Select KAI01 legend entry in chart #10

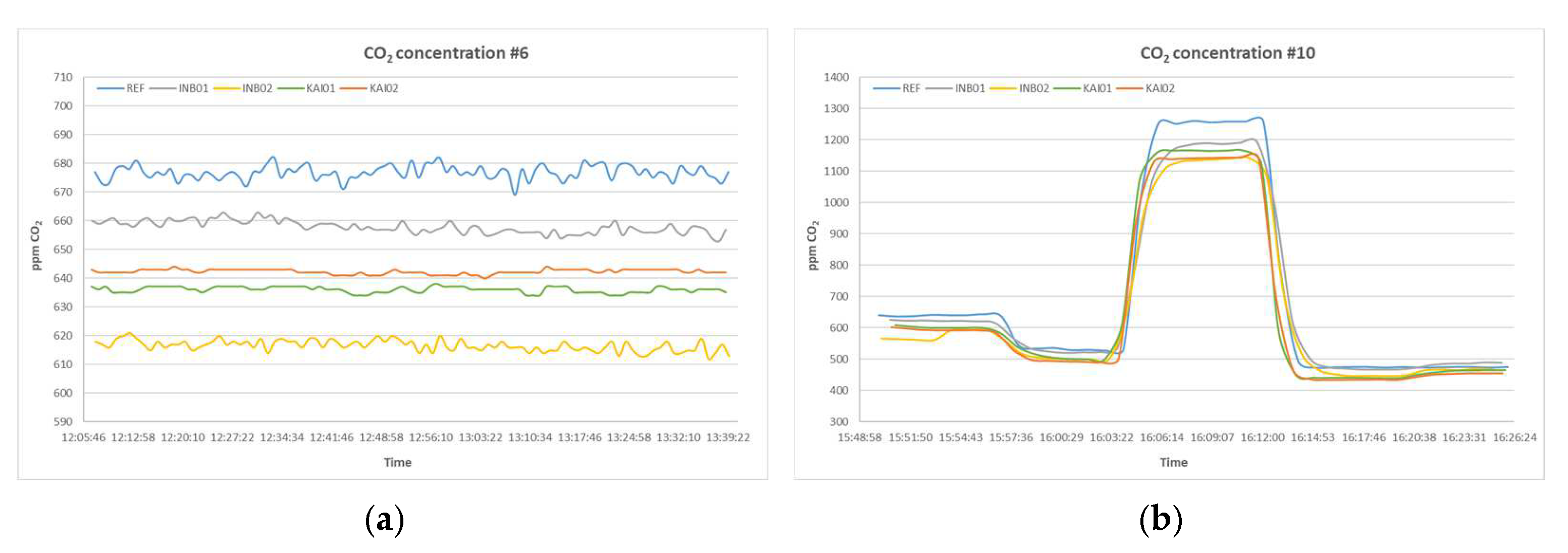point(1097,88)
